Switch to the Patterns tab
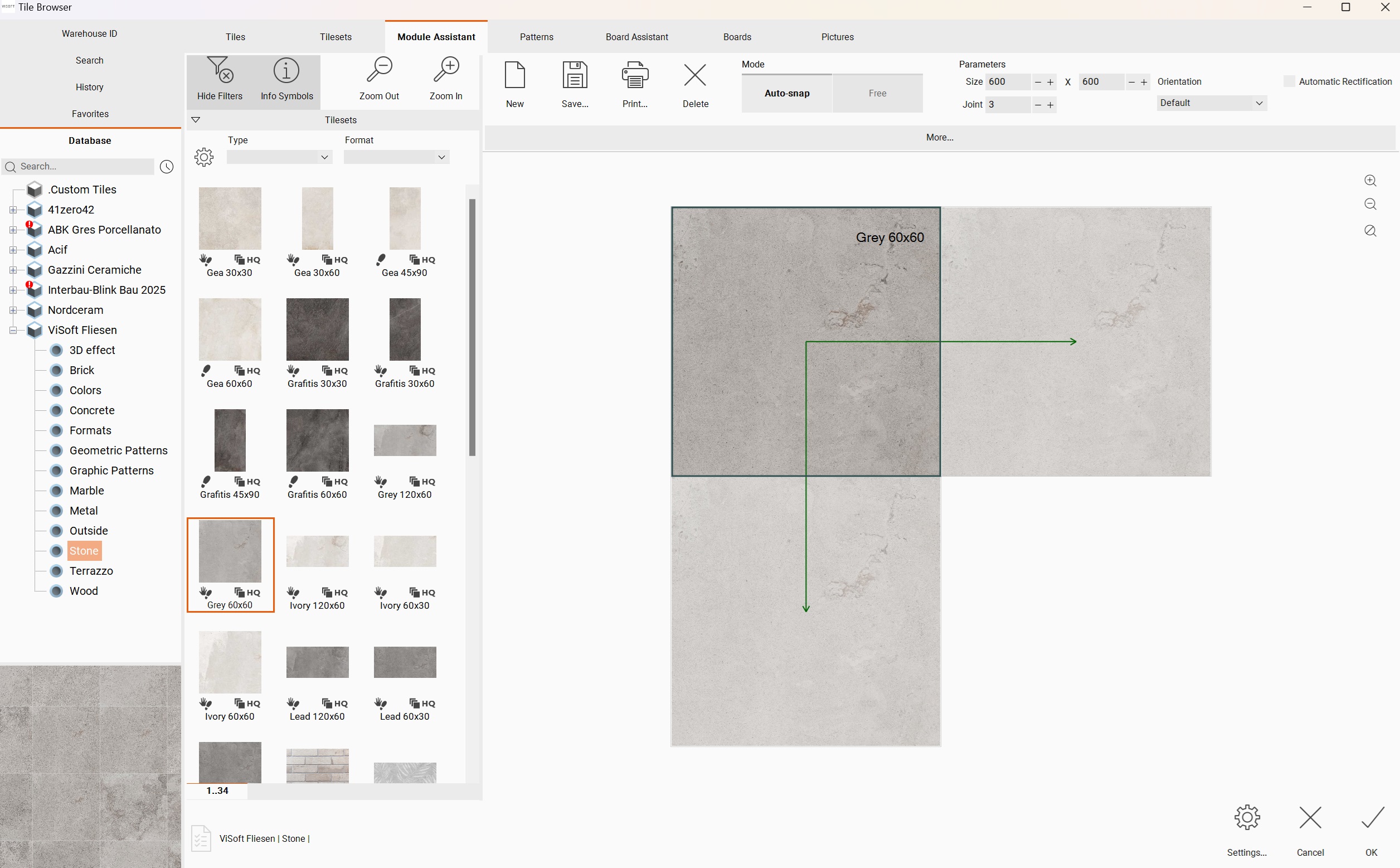This screenshot has width=1400, height=868. tap(537, 37)
